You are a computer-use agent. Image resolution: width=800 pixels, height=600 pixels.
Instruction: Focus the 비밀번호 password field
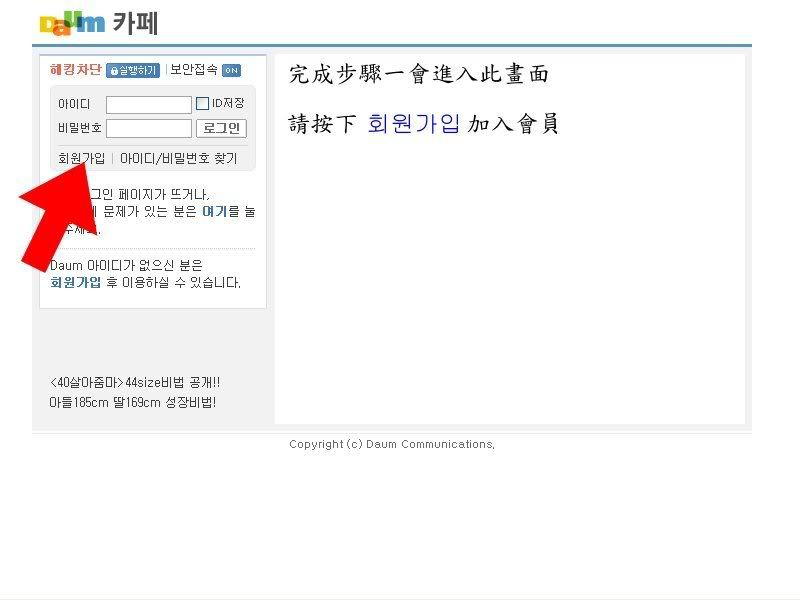click(x=148, y=129)
